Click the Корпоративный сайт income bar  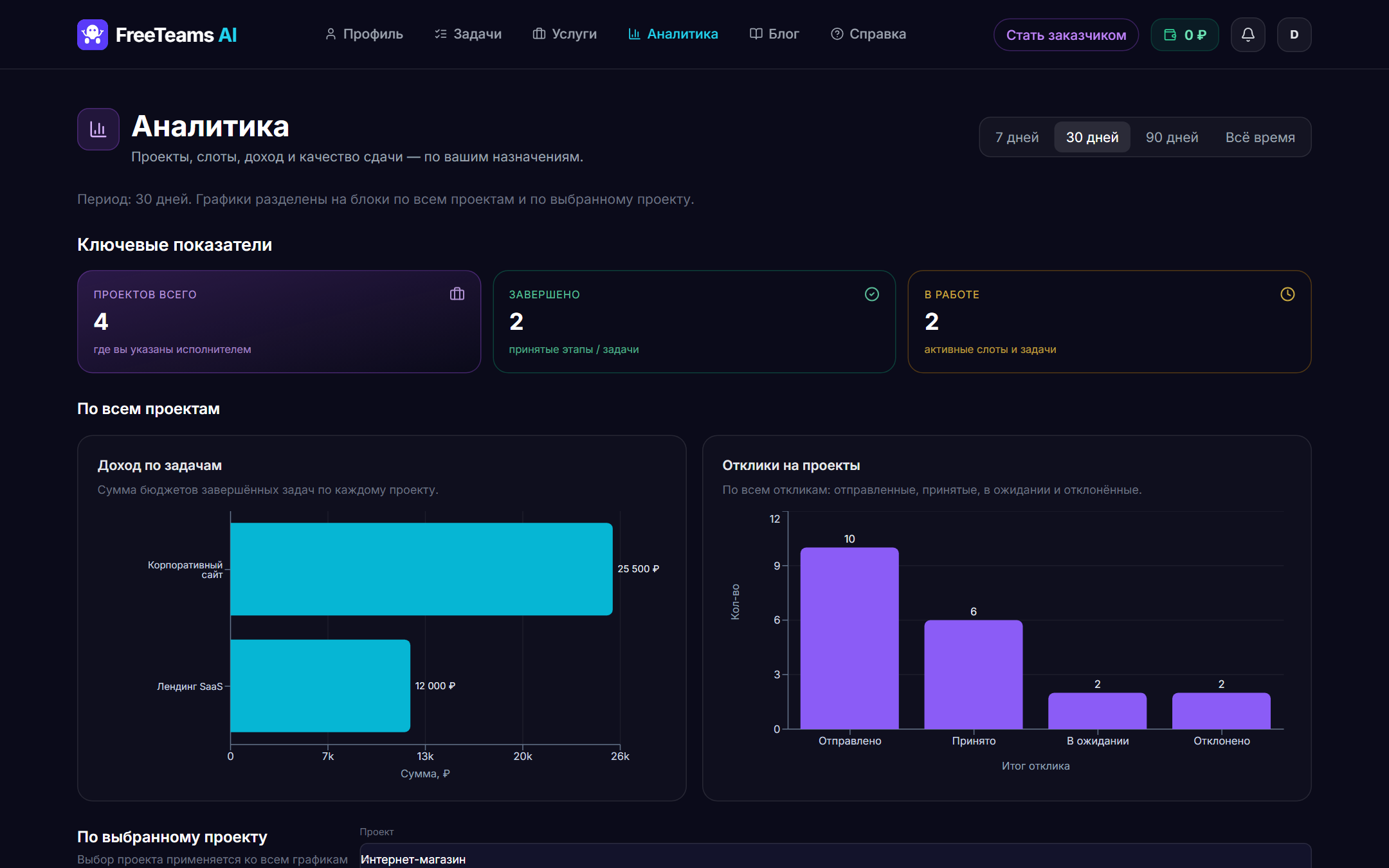[421, 569]
